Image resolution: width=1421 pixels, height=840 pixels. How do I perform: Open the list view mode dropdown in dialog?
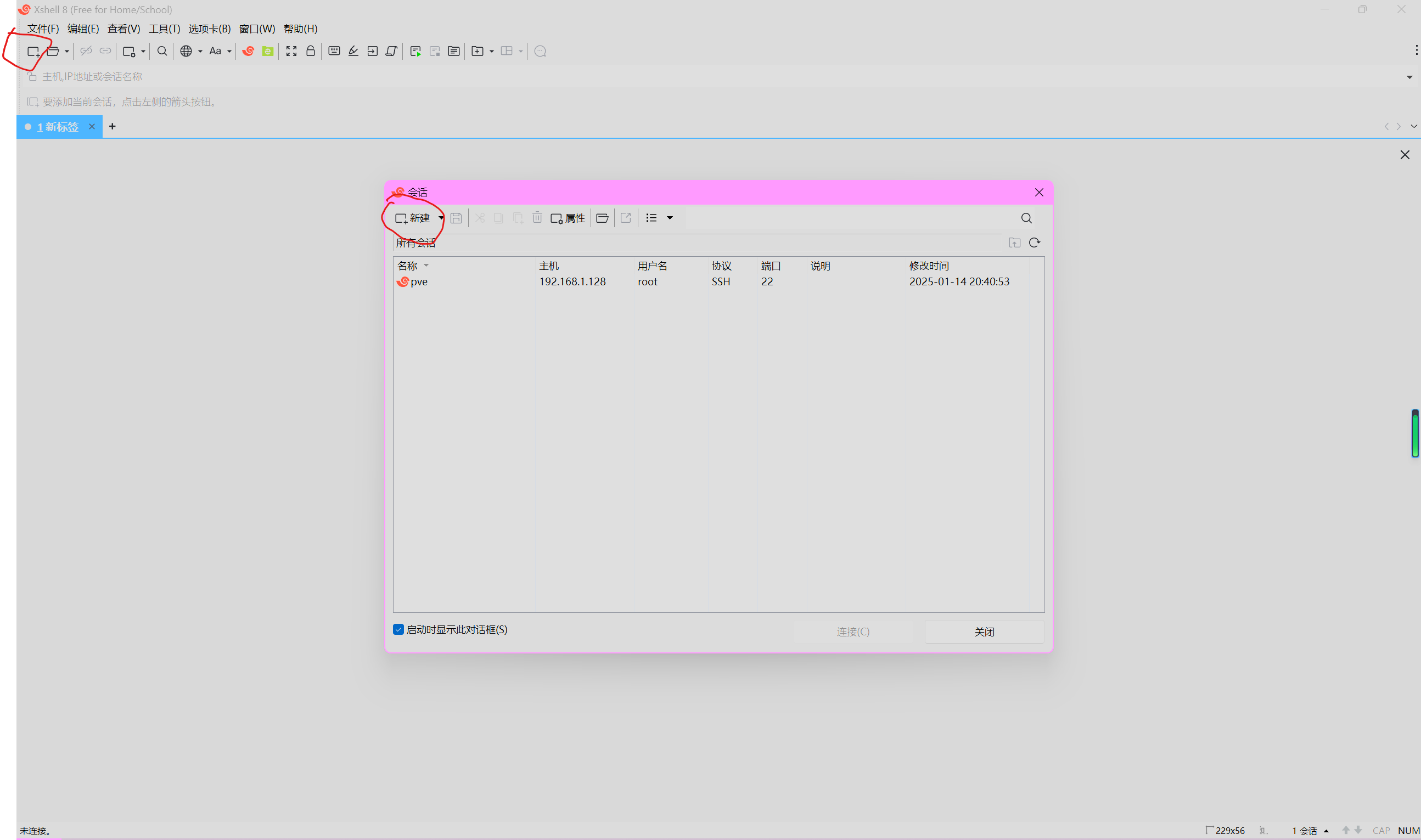click(670, 218)
